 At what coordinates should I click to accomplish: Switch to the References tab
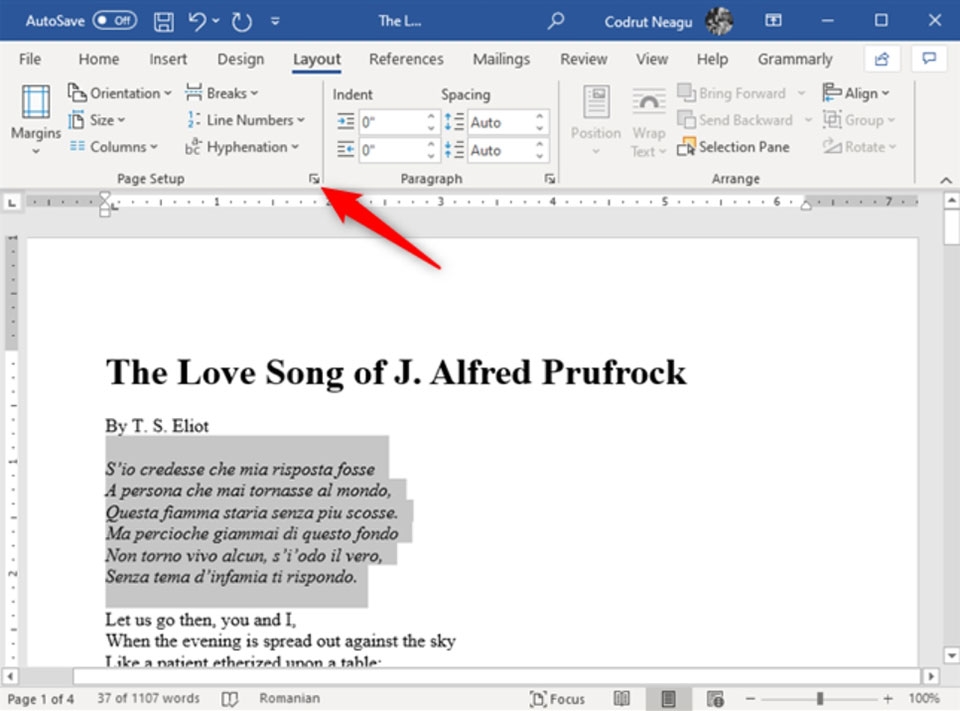click(x=406, y=59)
